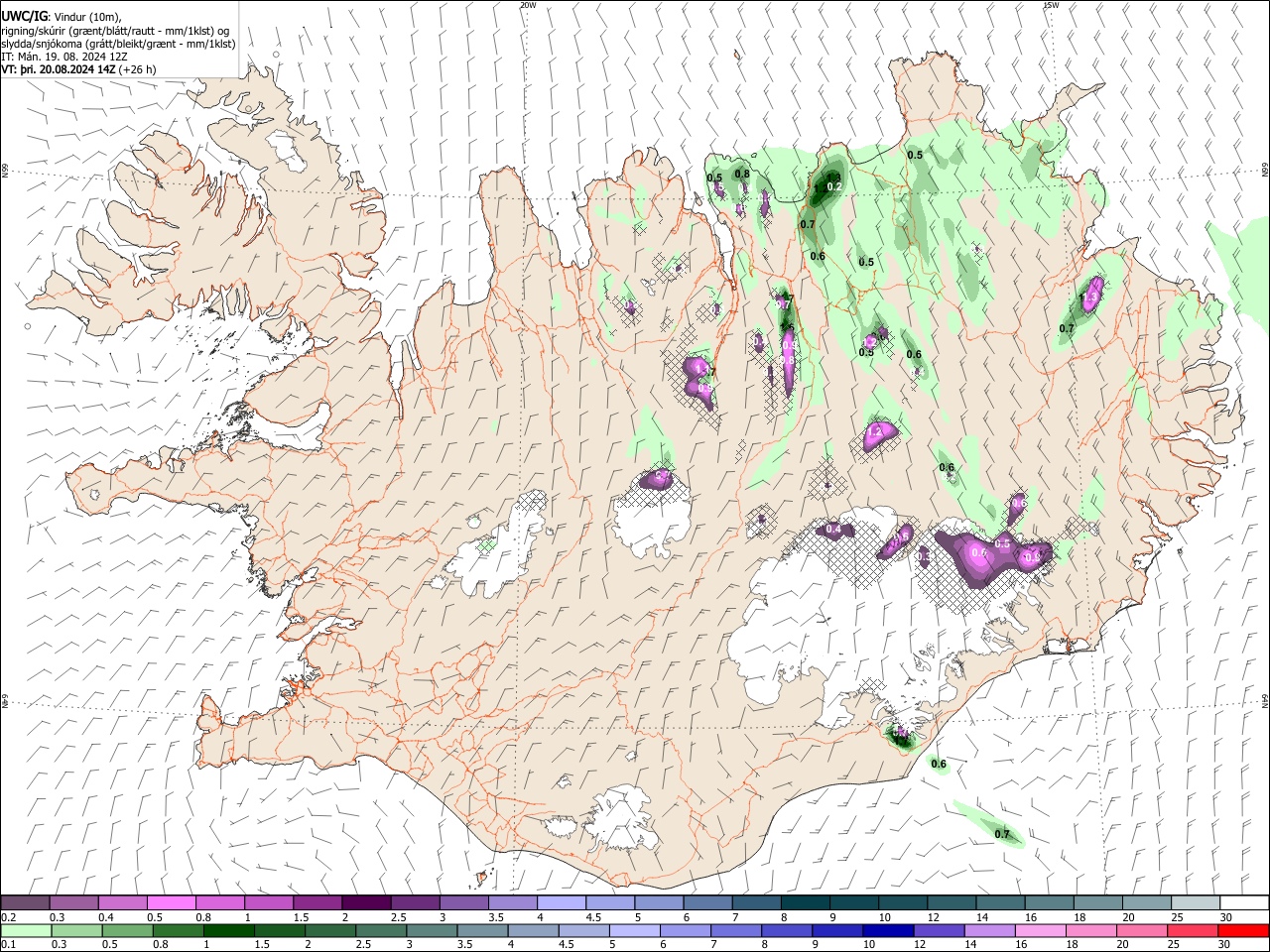The image size is (1270, 952).
Task: Click the "0.5" value near the northeast coast
Action: (x=915, y=155)
